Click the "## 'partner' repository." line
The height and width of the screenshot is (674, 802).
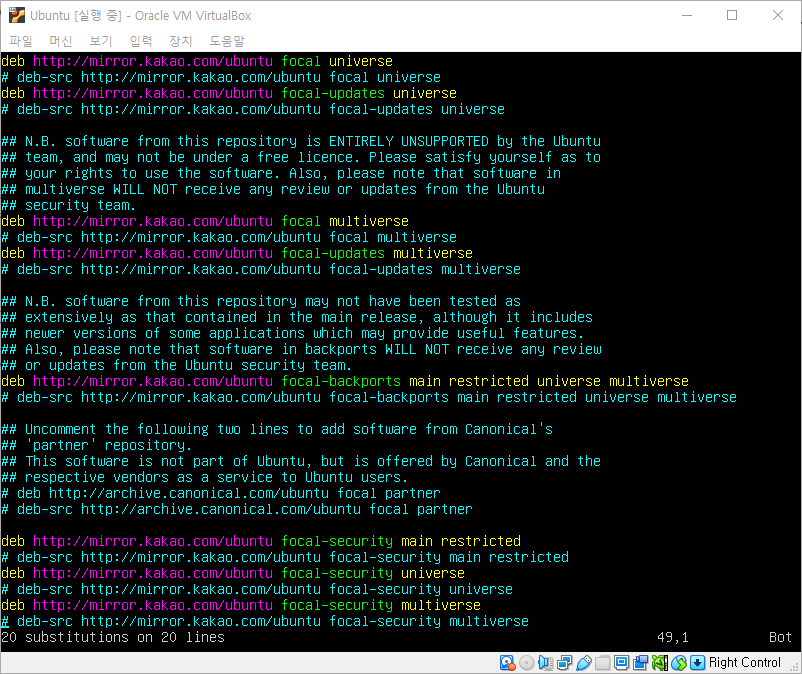tap(97, 445)
